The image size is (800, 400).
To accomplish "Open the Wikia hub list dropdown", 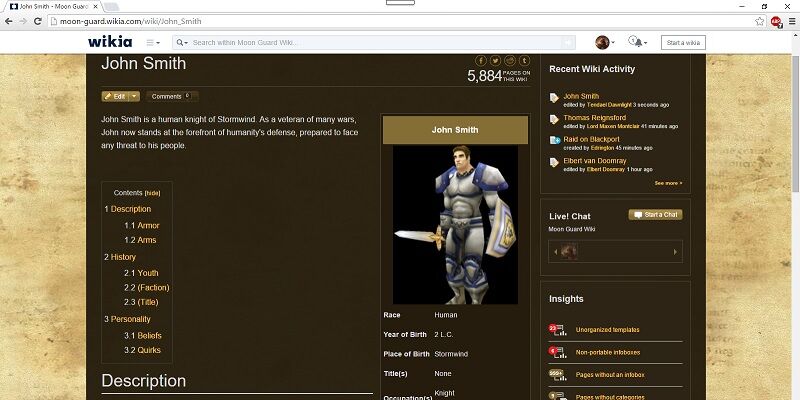I will pyautogui.click(x=153, y=42).
